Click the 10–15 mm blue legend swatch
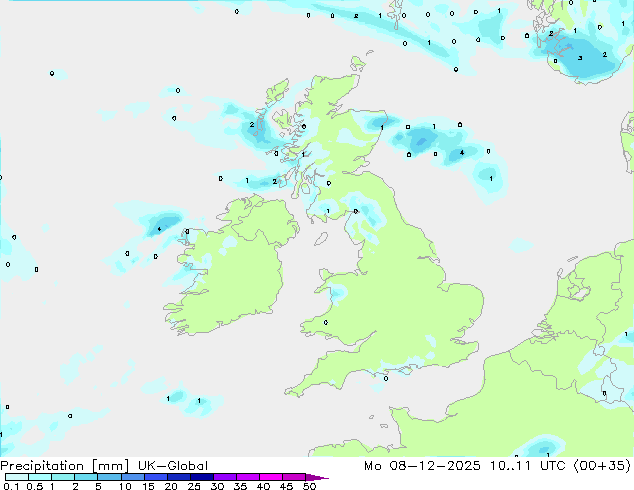The height and width of the screenshot is (490, 634). tap(132, 477)
